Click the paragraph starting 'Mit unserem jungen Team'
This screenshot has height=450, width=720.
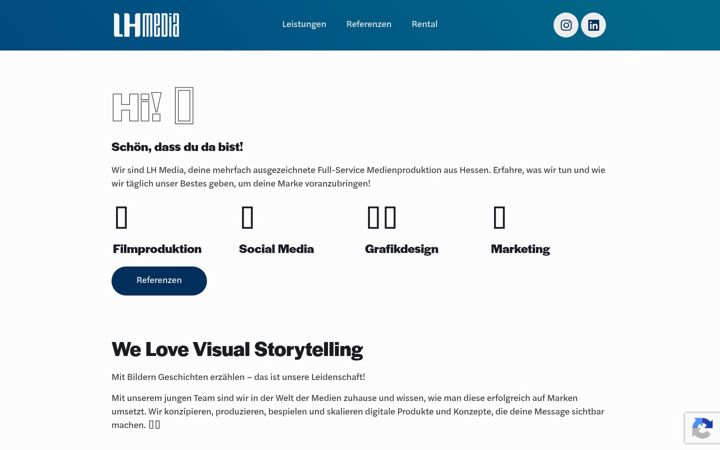coord(358,411)
